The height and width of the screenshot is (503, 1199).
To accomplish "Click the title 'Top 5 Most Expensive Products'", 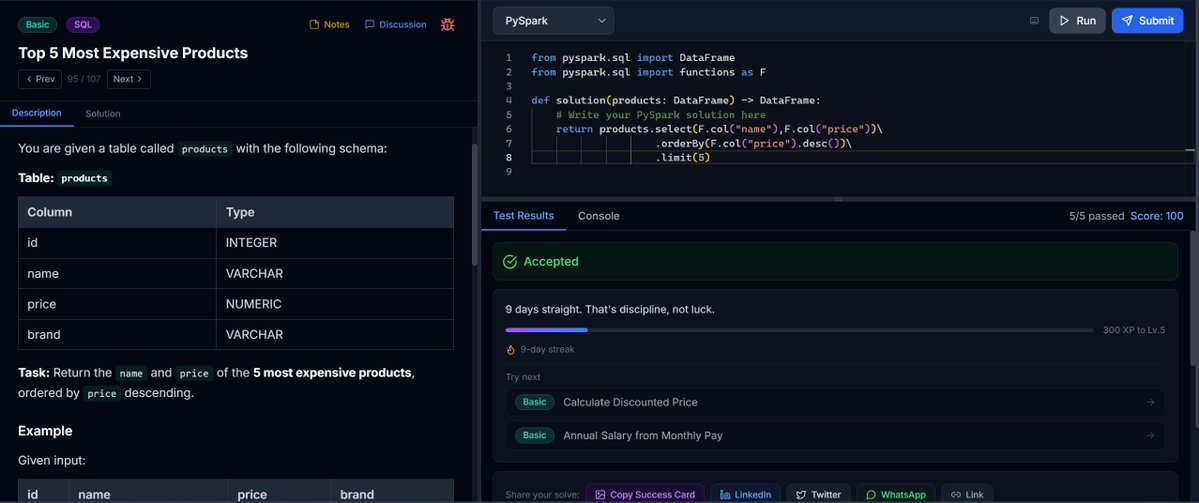I will (133, 54).
